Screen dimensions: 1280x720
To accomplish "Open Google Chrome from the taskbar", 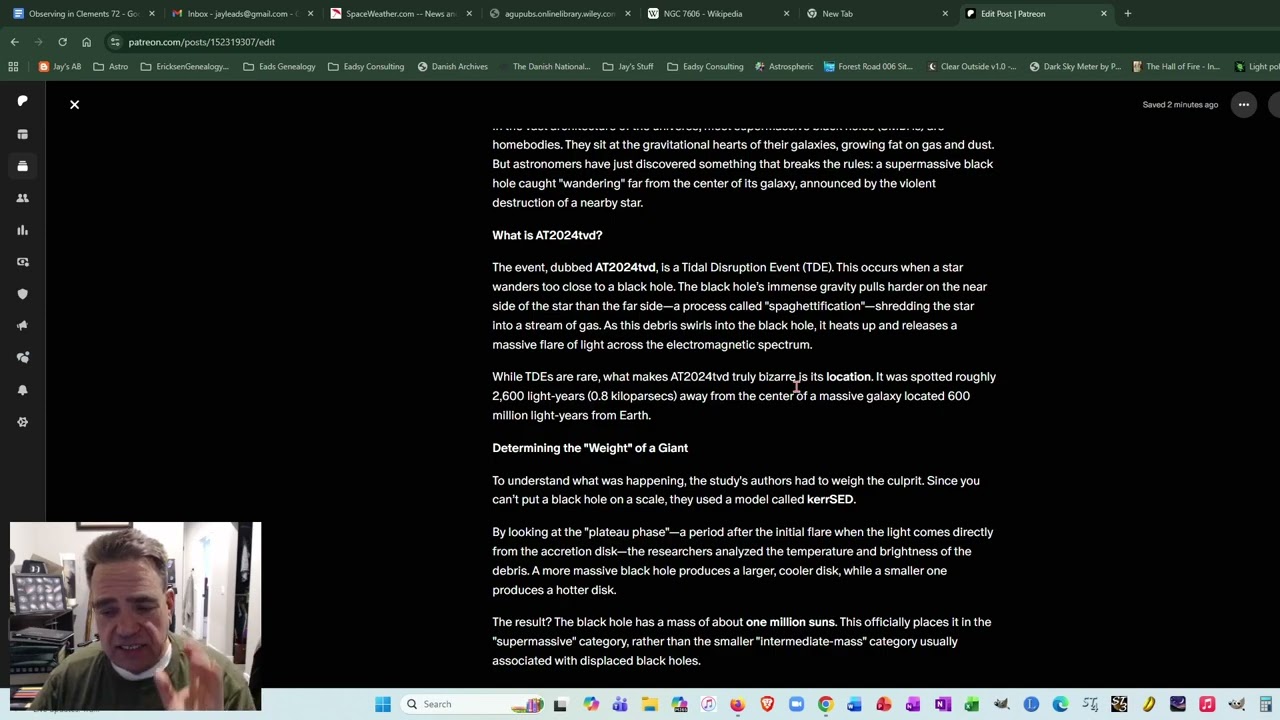I will 825,704.
